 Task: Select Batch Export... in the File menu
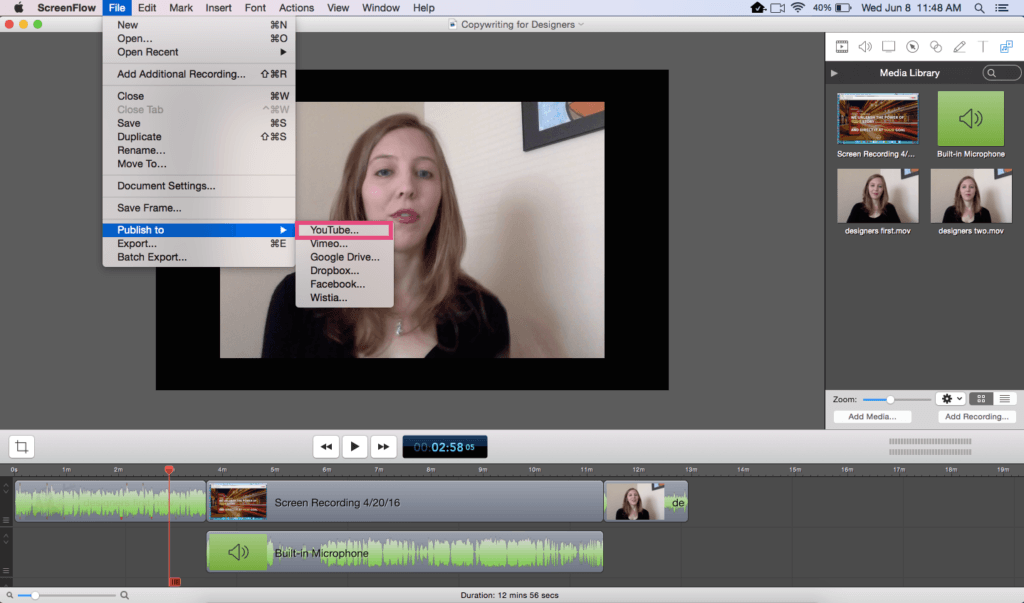[199, 257]
